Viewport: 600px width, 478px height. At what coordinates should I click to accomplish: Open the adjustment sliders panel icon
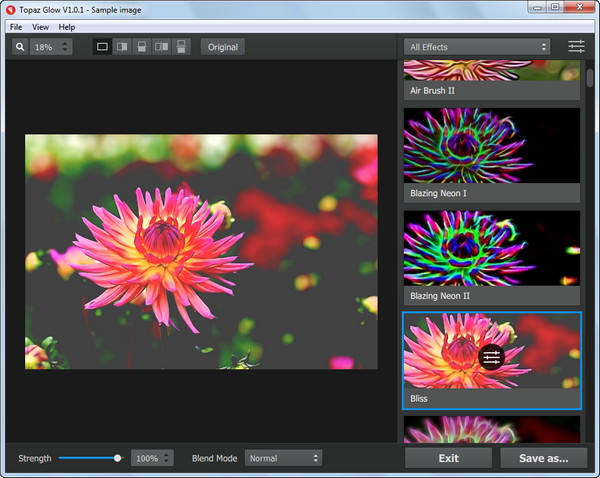coord(576,47)
